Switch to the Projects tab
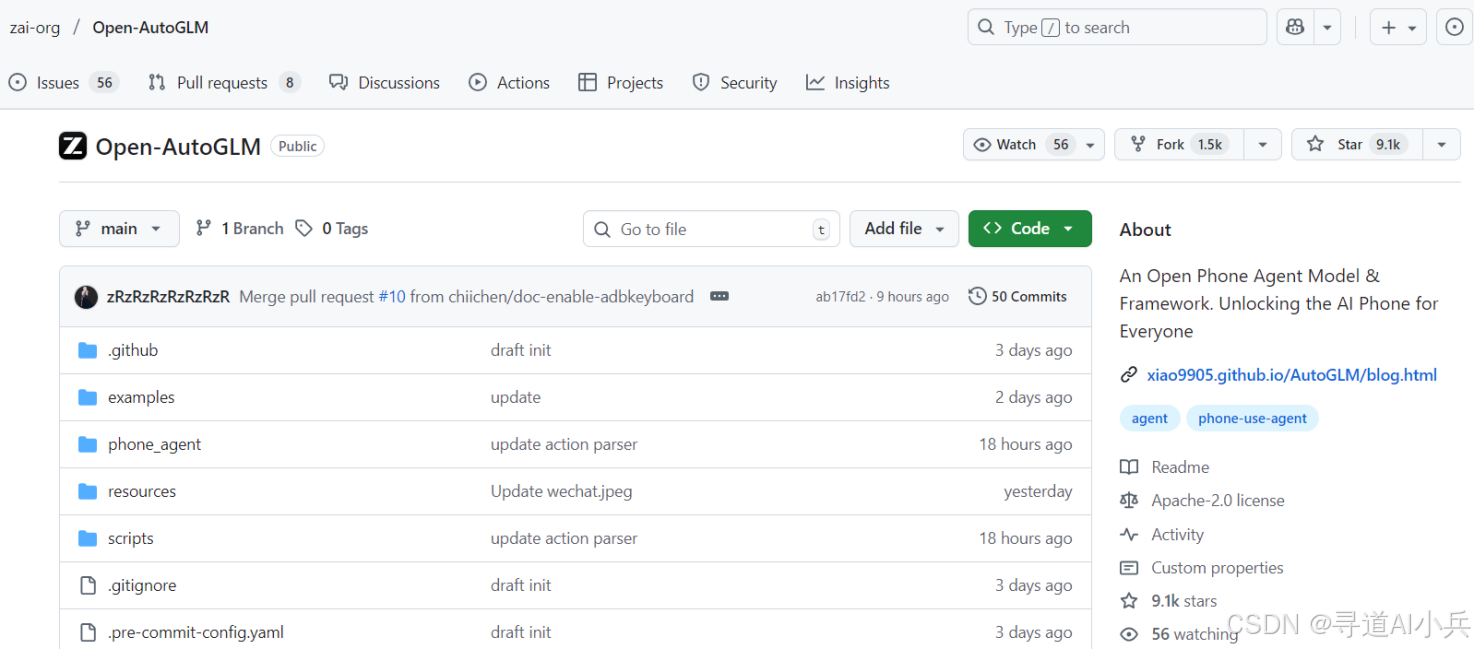The width and height of the screenshot is (1475, 650). coord(621,83)
